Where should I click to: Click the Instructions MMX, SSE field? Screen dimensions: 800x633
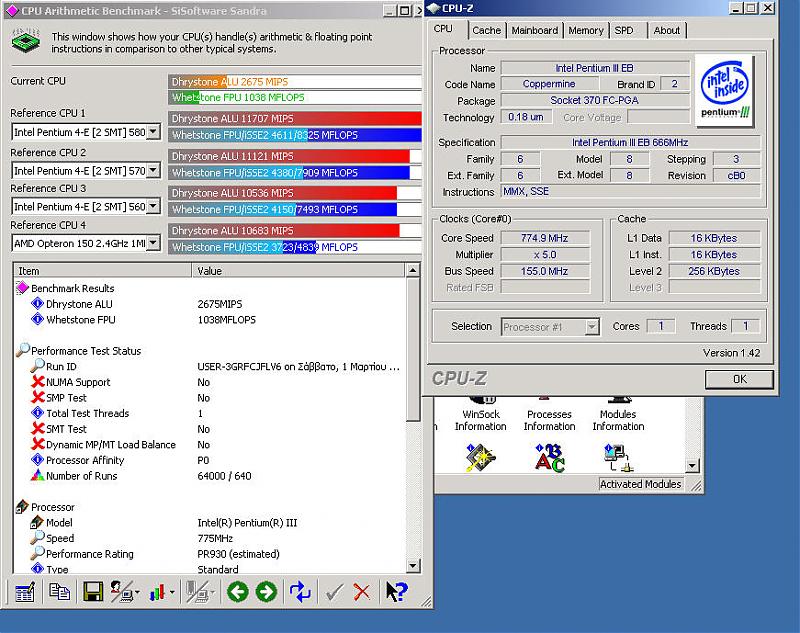[630, 192]
